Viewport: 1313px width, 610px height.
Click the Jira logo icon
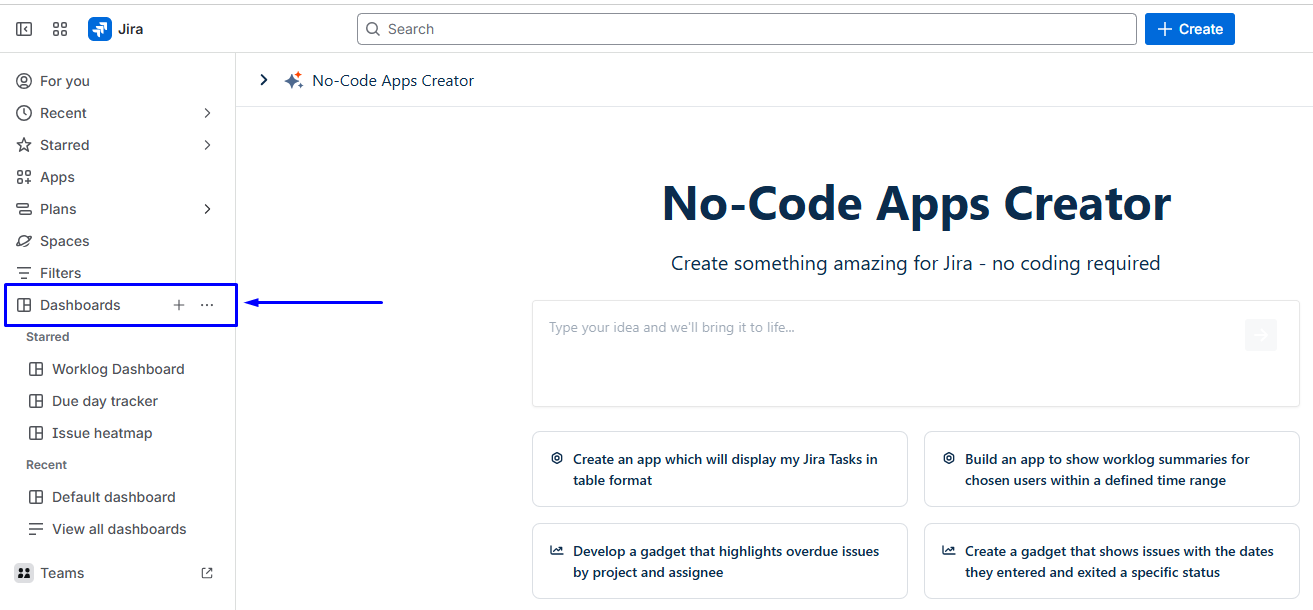(x=100, y=29)
